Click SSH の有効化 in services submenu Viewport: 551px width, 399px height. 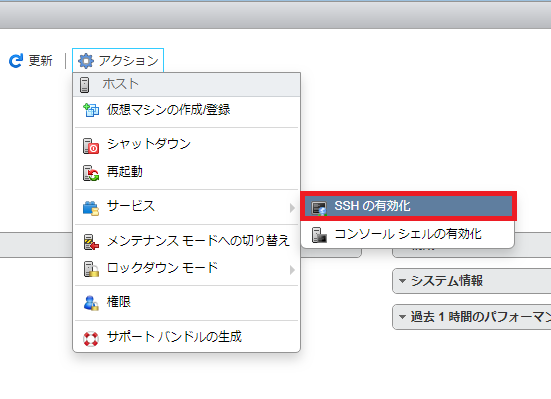tap(408, 206)
